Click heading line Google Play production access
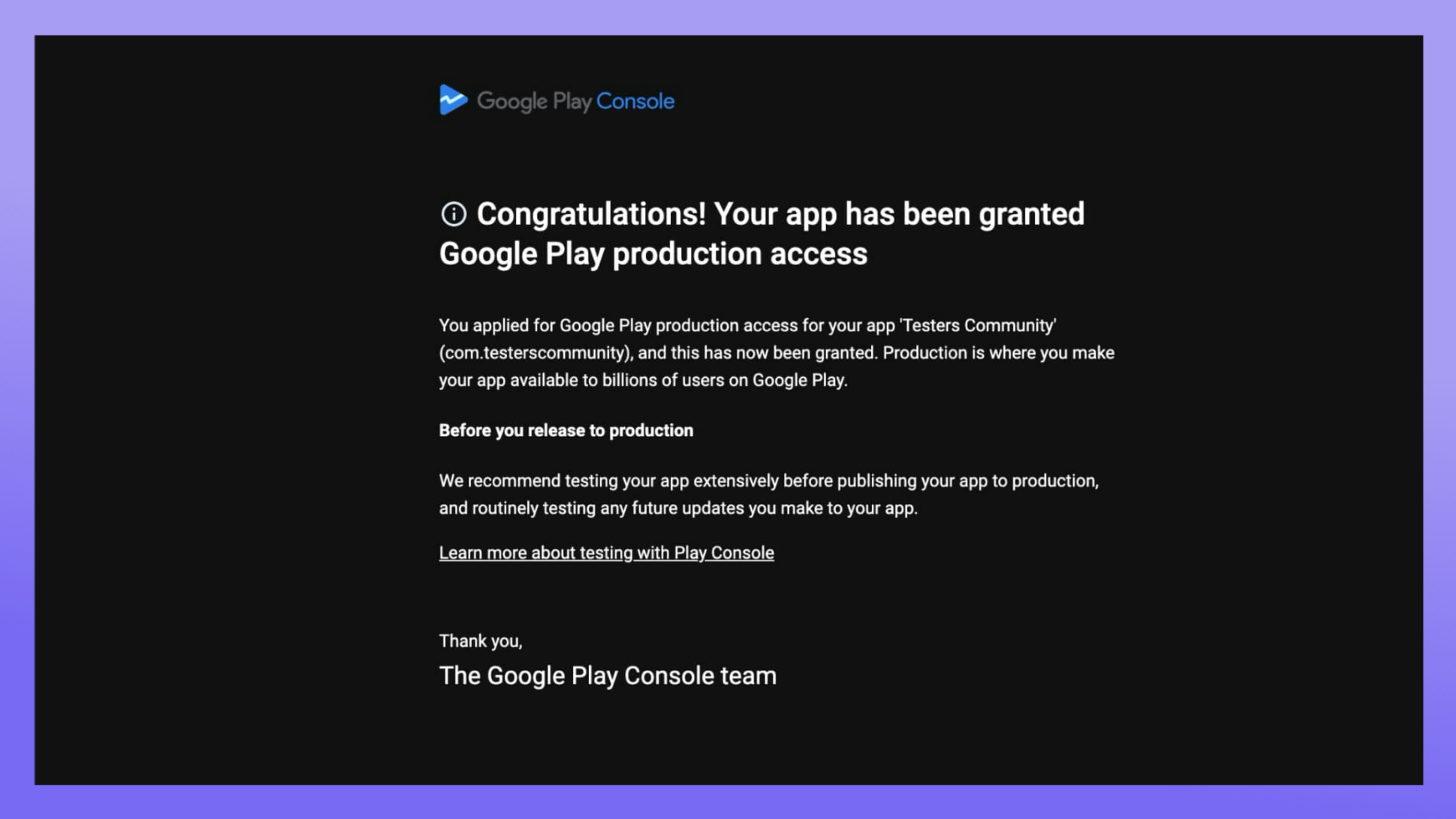 [653, 254]
